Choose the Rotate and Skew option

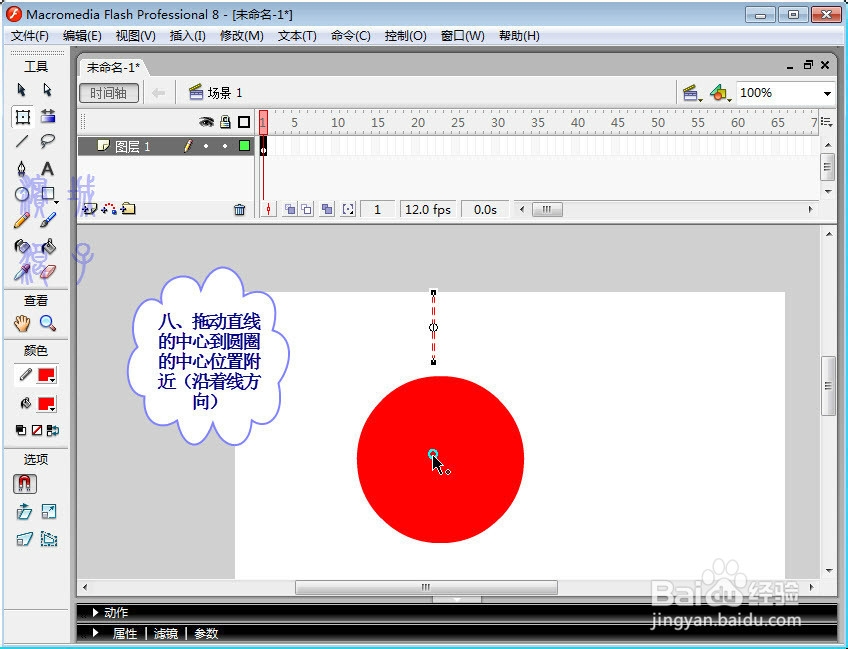tap(24, 512)
